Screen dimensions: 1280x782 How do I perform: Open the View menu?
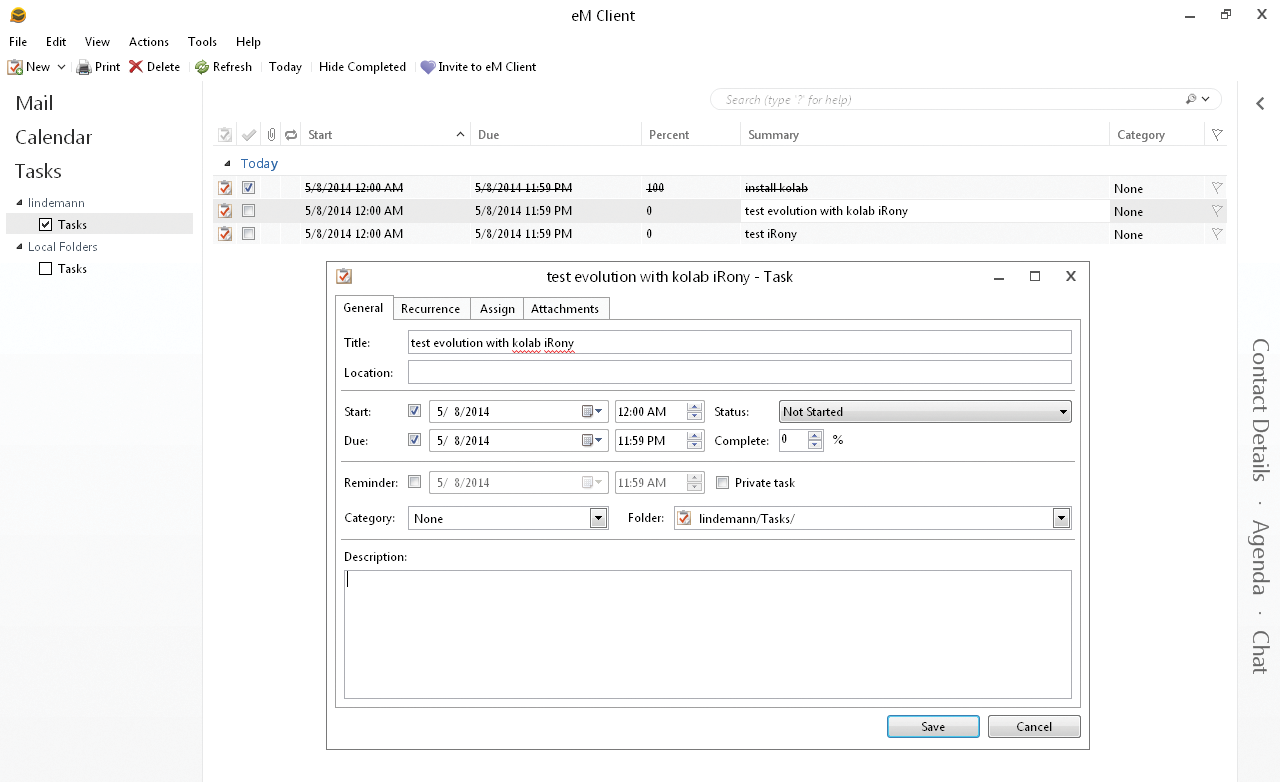click(97, 42)
